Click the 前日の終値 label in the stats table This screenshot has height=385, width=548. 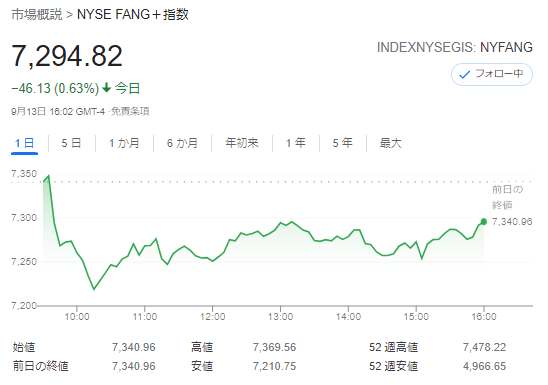click(x=41, y=366)
